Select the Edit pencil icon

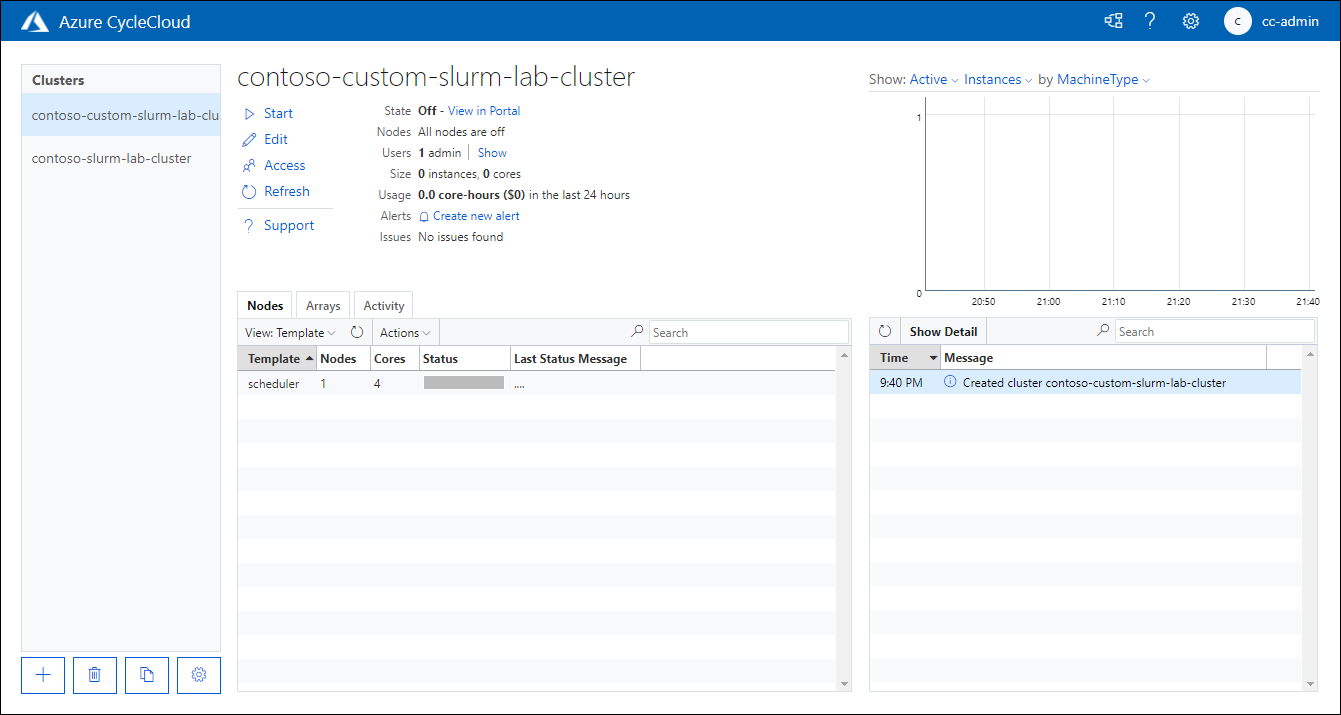(x=251, y=138)
